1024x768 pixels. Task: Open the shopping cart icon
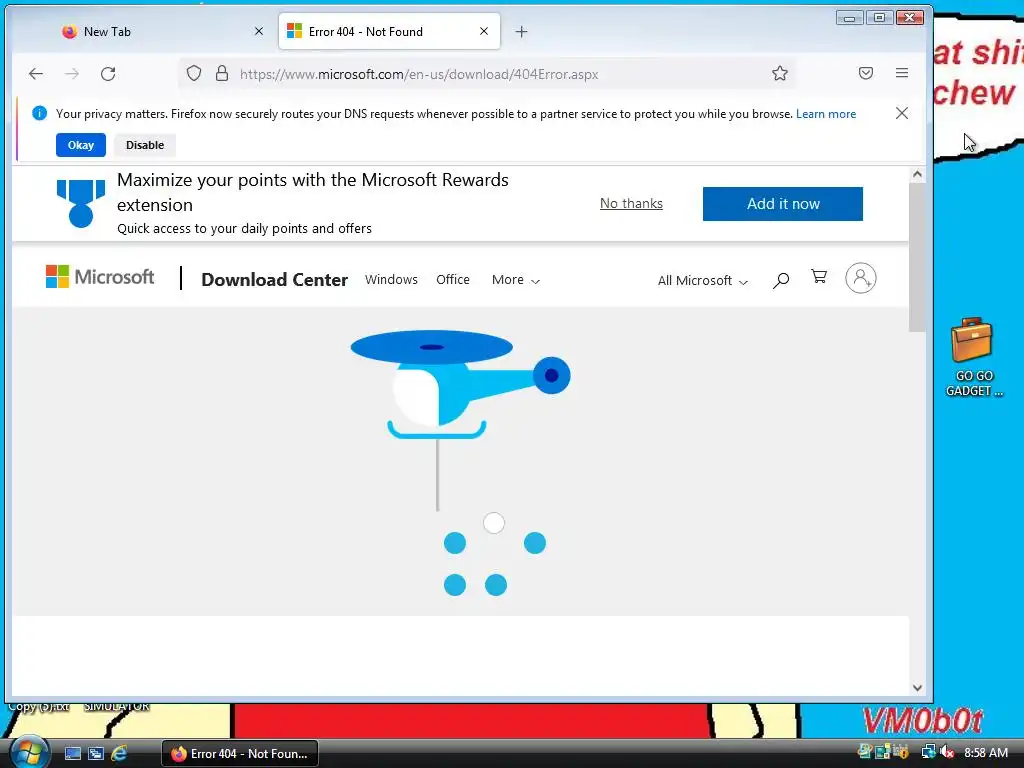click(x=819, y=277)
